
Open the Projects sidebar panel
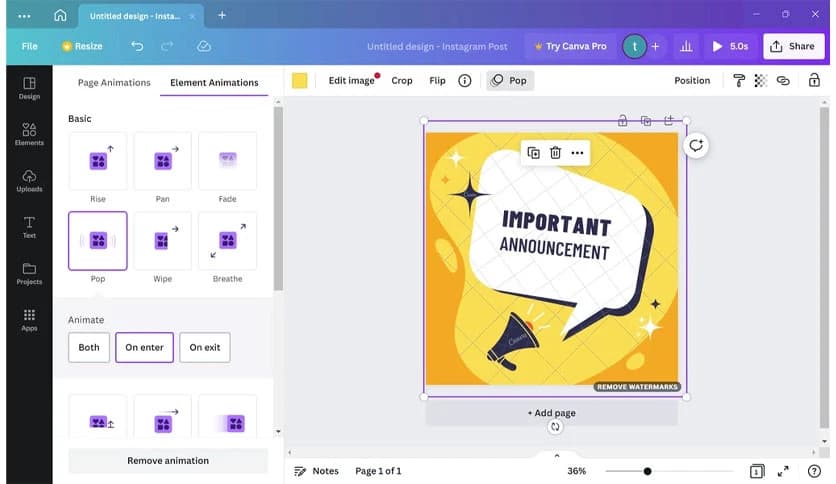coord(29,273)
